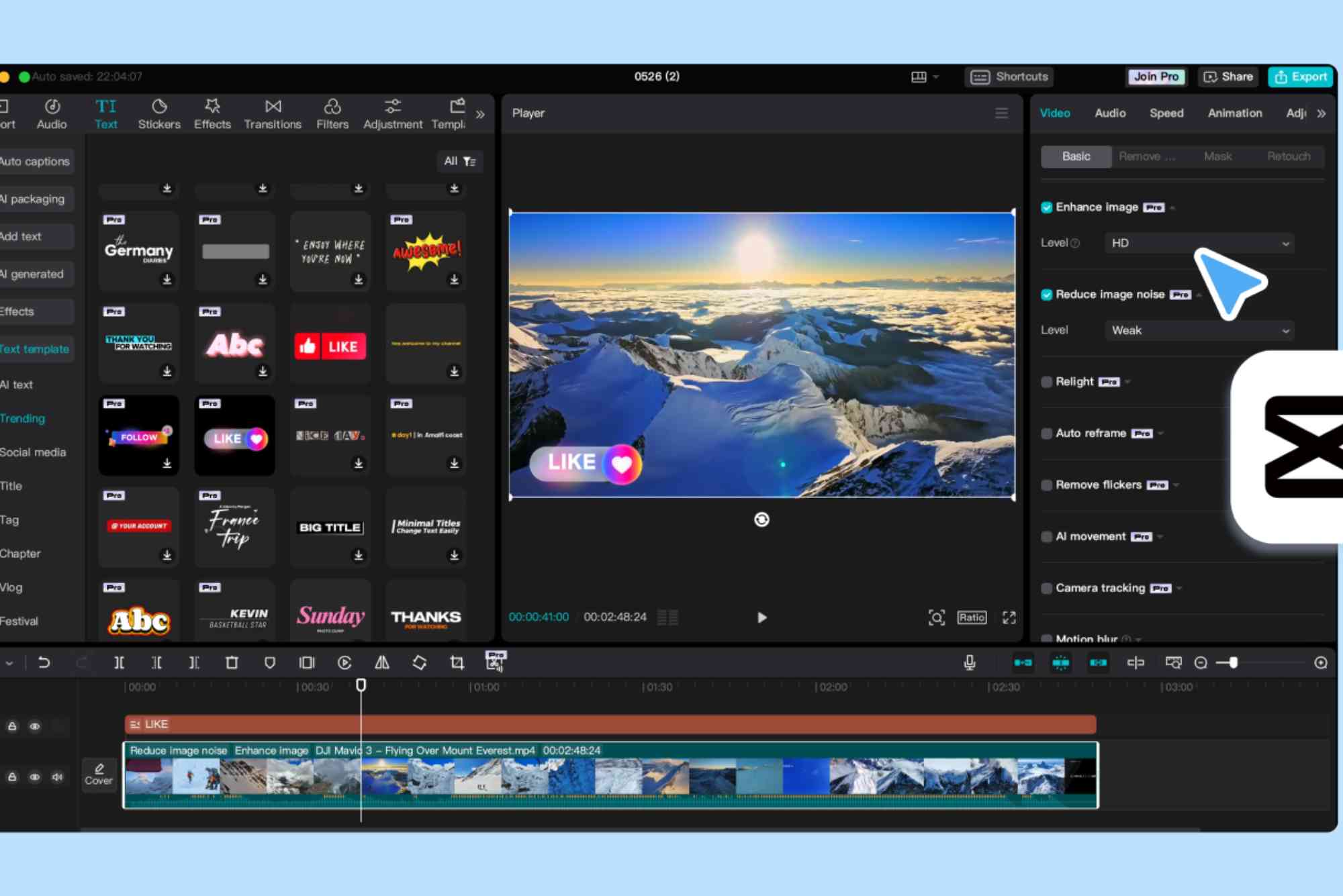Switch to the Mask tab

pos(1217,156)
